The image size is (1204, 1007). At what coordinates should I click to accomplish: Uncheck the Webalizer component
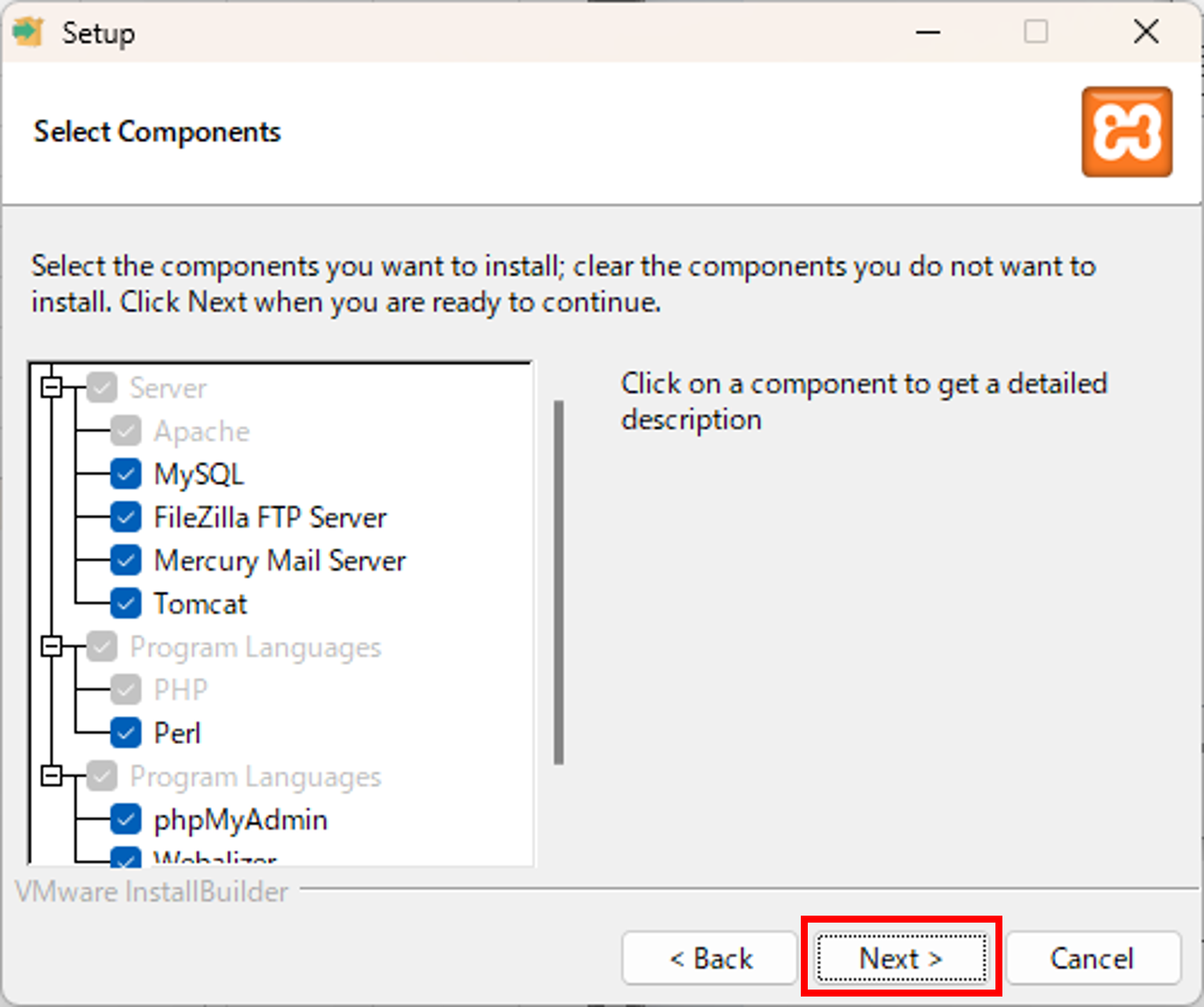(x=125, y=860)
